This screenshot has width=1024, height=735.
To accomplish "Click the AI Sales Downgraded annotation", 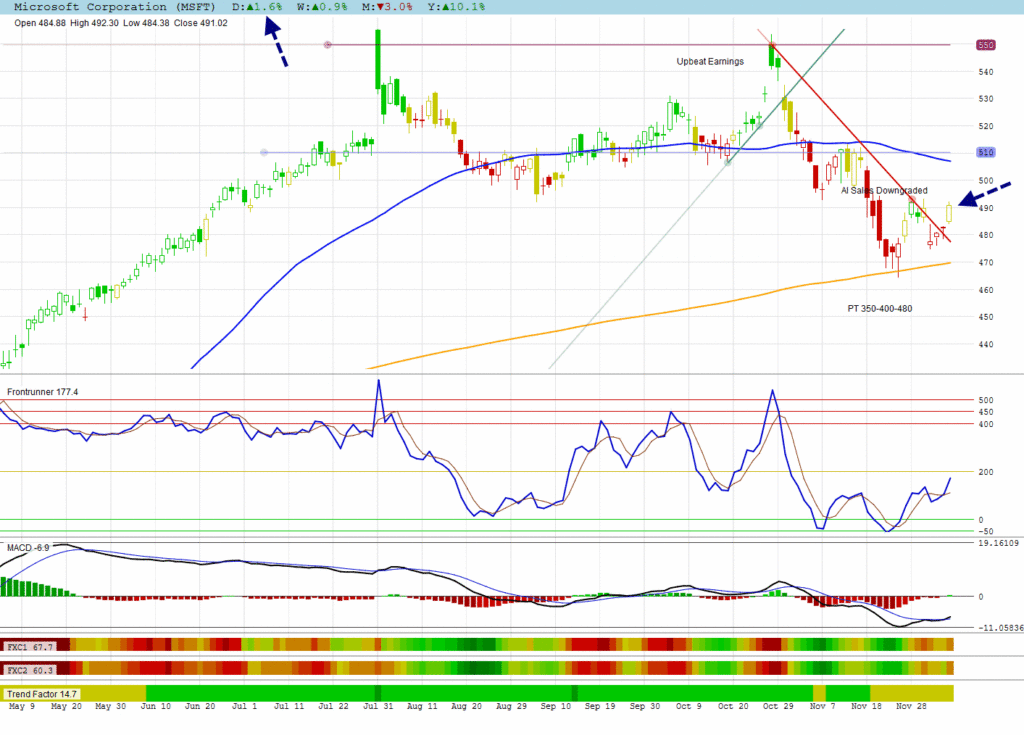I will click(883, 190).
